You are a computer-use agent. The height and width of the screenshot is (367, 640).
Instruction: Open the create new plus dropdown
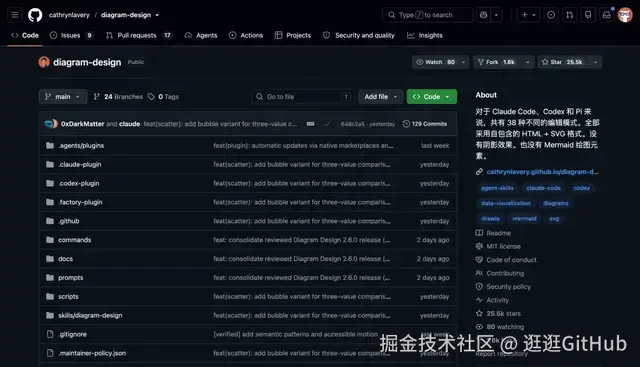[529, 15]
